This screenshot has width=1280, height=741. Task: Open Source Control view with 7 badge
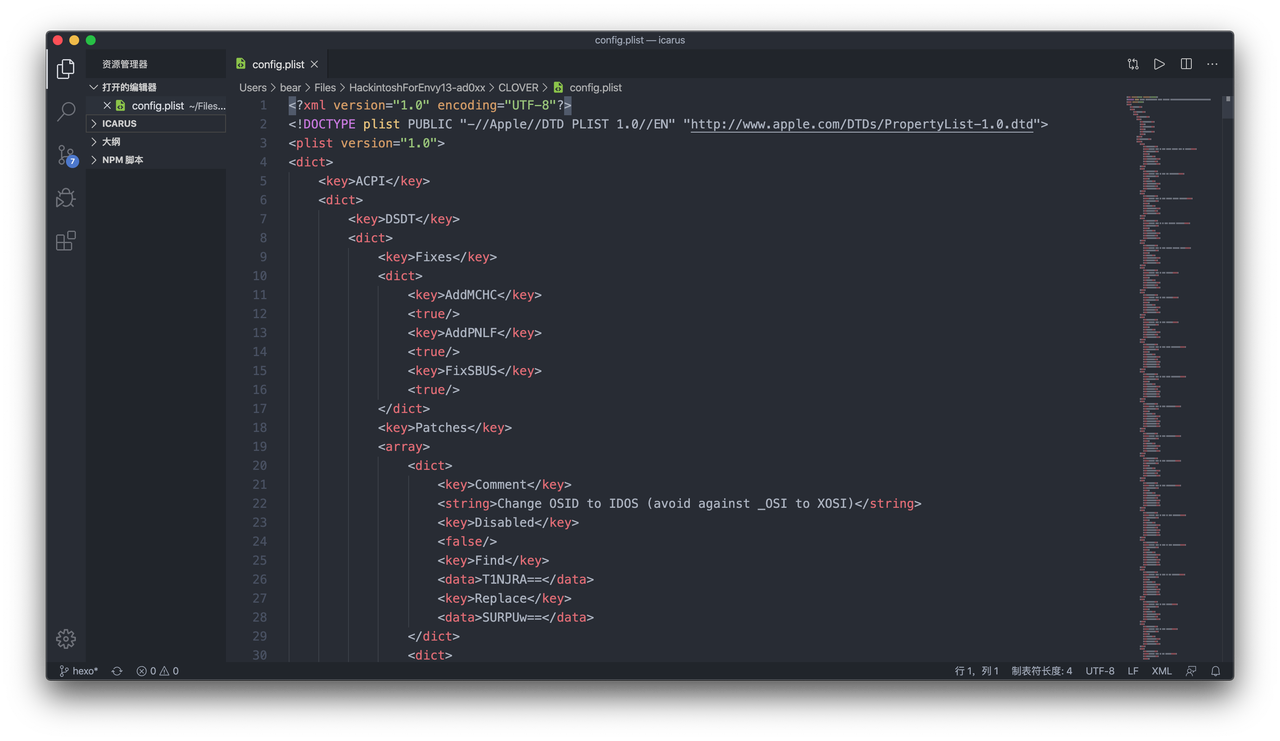66,155
